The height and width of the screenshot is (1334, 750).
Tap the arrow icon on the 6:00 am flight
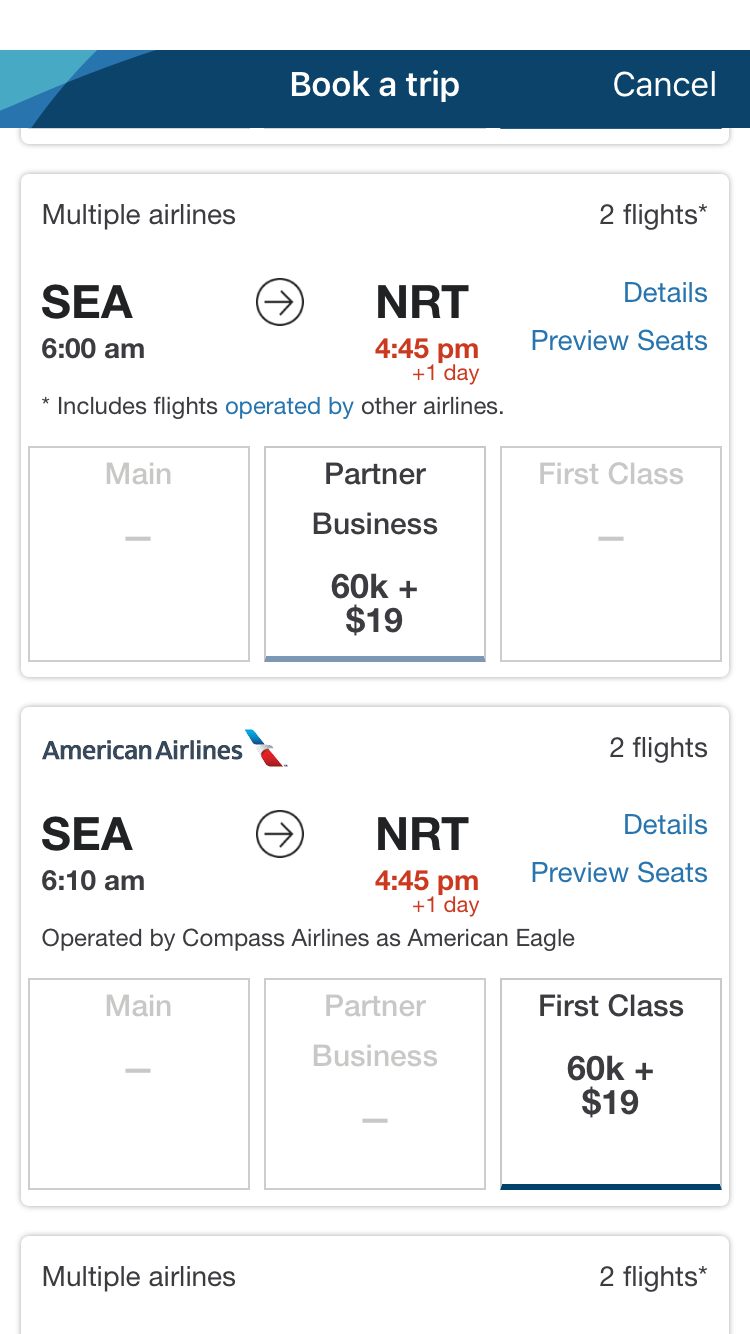click(280, 302)
